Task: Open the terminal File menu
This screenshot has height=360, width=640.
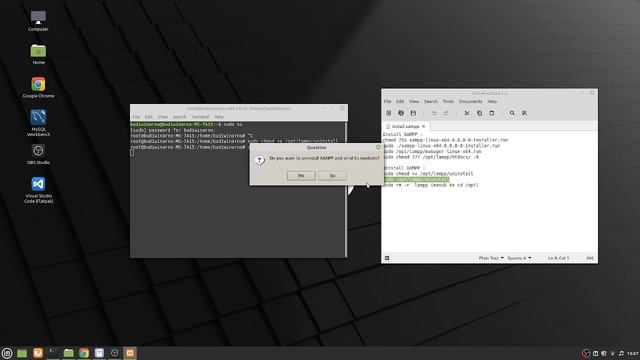Action: click(x=136, y=117)
